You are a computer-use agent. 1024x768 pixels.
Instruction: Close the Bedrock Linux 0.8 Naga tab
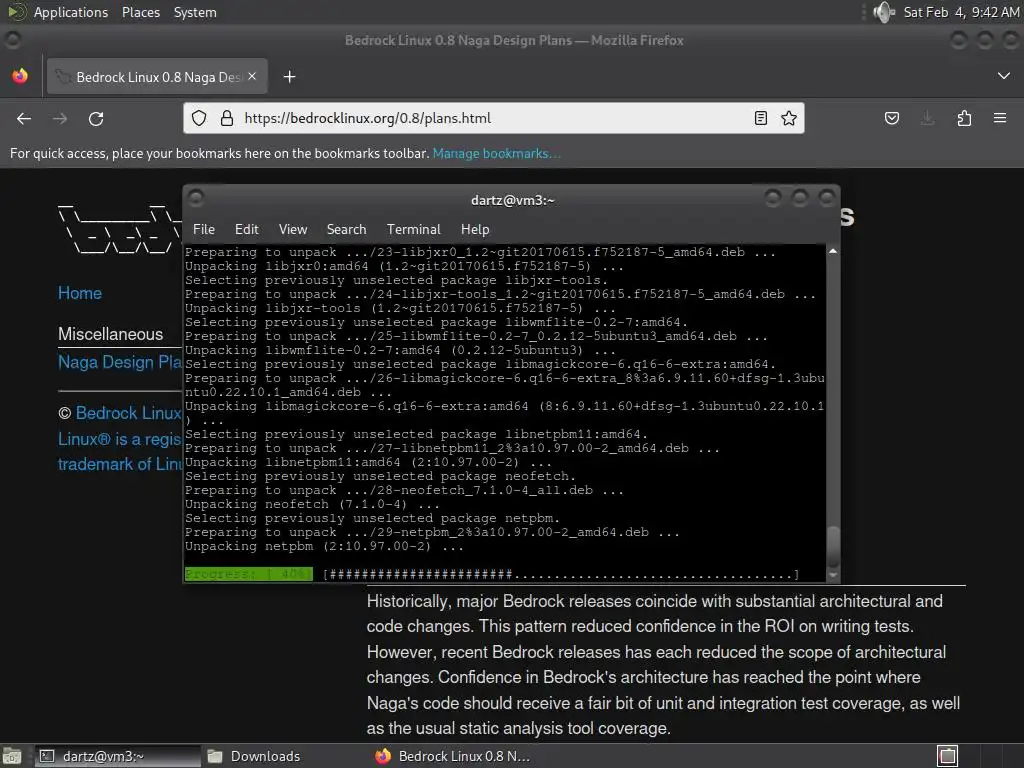click(x=252, y=76)
